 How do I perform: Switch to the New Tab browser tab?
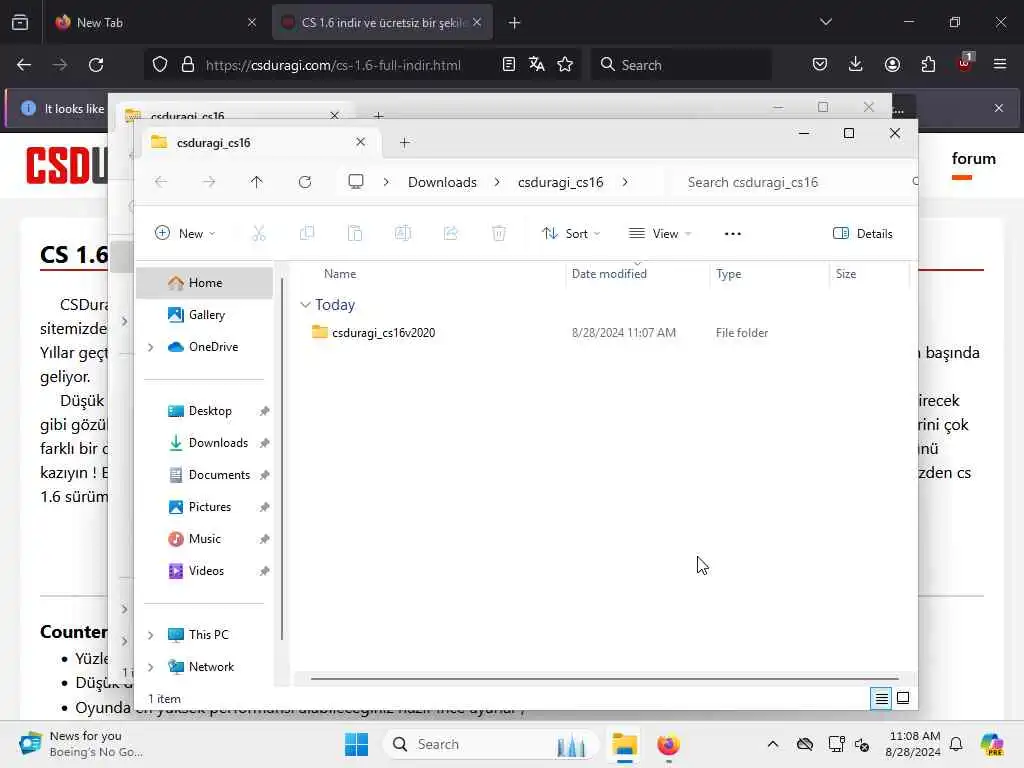click(x=155, y=22)
